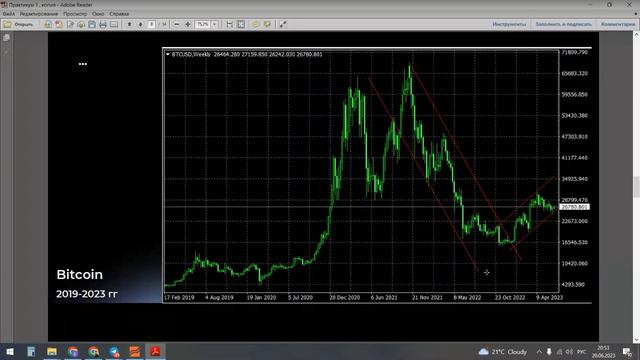
Task: Expand the zoom level dropdown arrow
Action: point(214,24)
